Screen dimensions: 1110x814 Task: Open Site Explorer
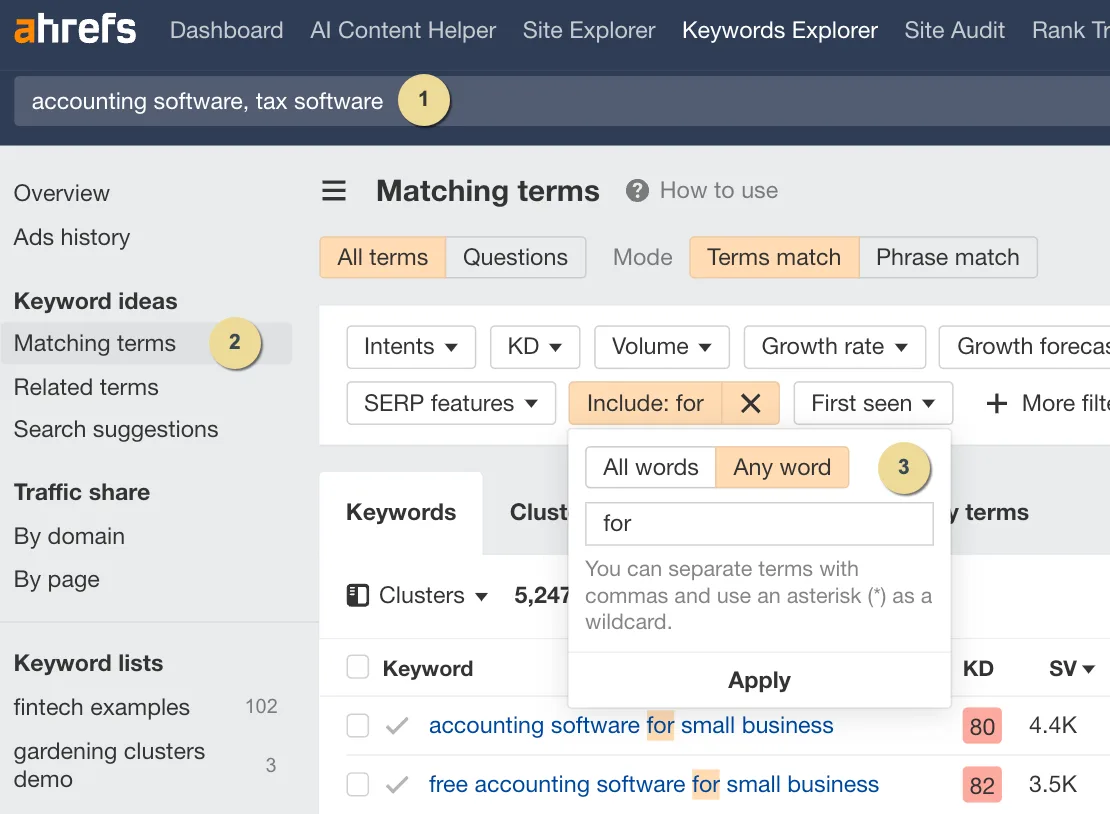click(589, 30)
